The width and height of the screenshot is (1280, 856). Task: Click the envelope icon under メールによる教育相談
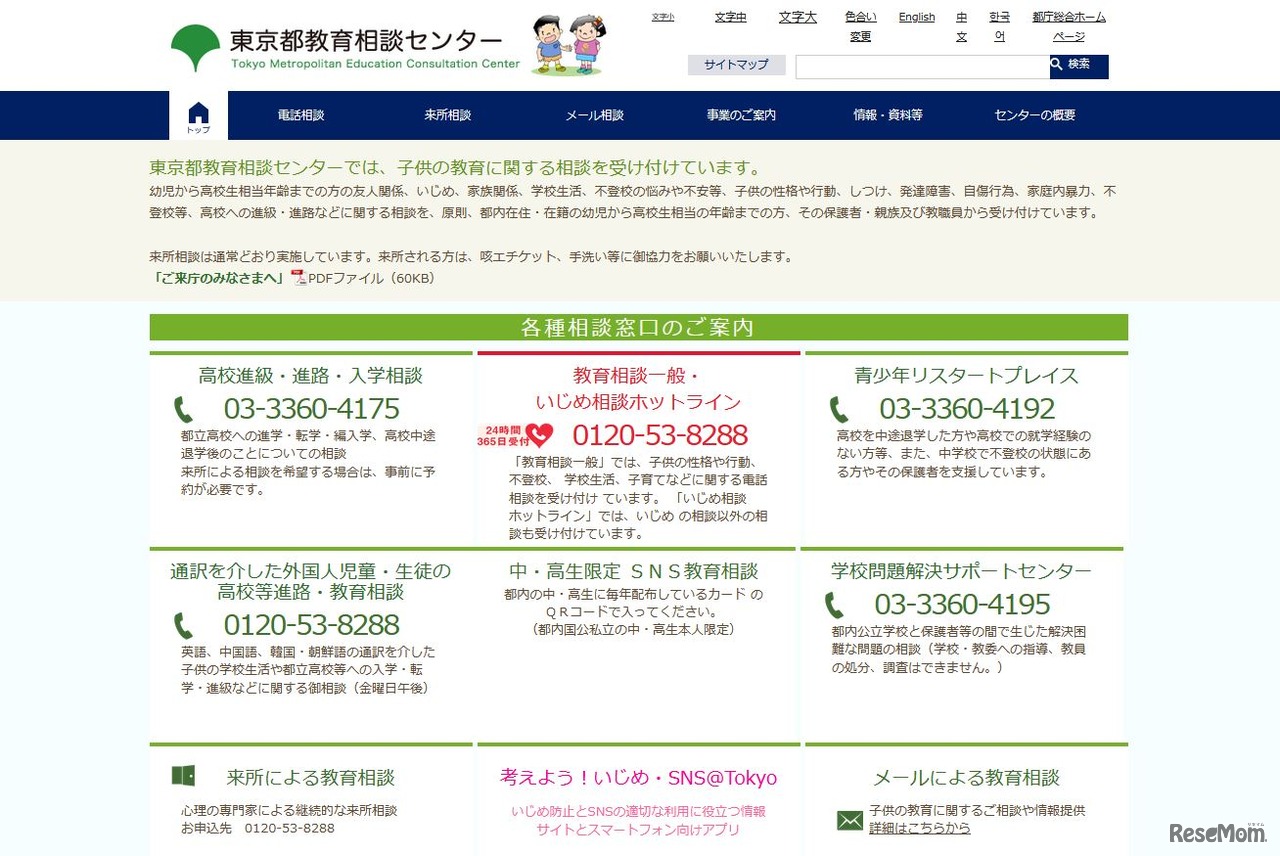click(850, 820)
